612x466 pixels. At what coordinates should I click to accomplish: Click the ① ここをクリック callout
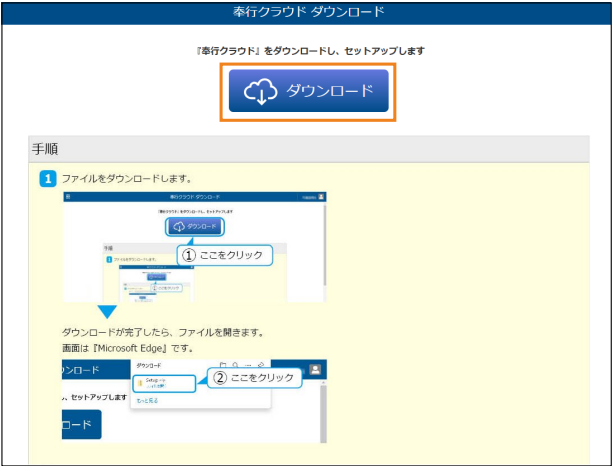(225, 255)
